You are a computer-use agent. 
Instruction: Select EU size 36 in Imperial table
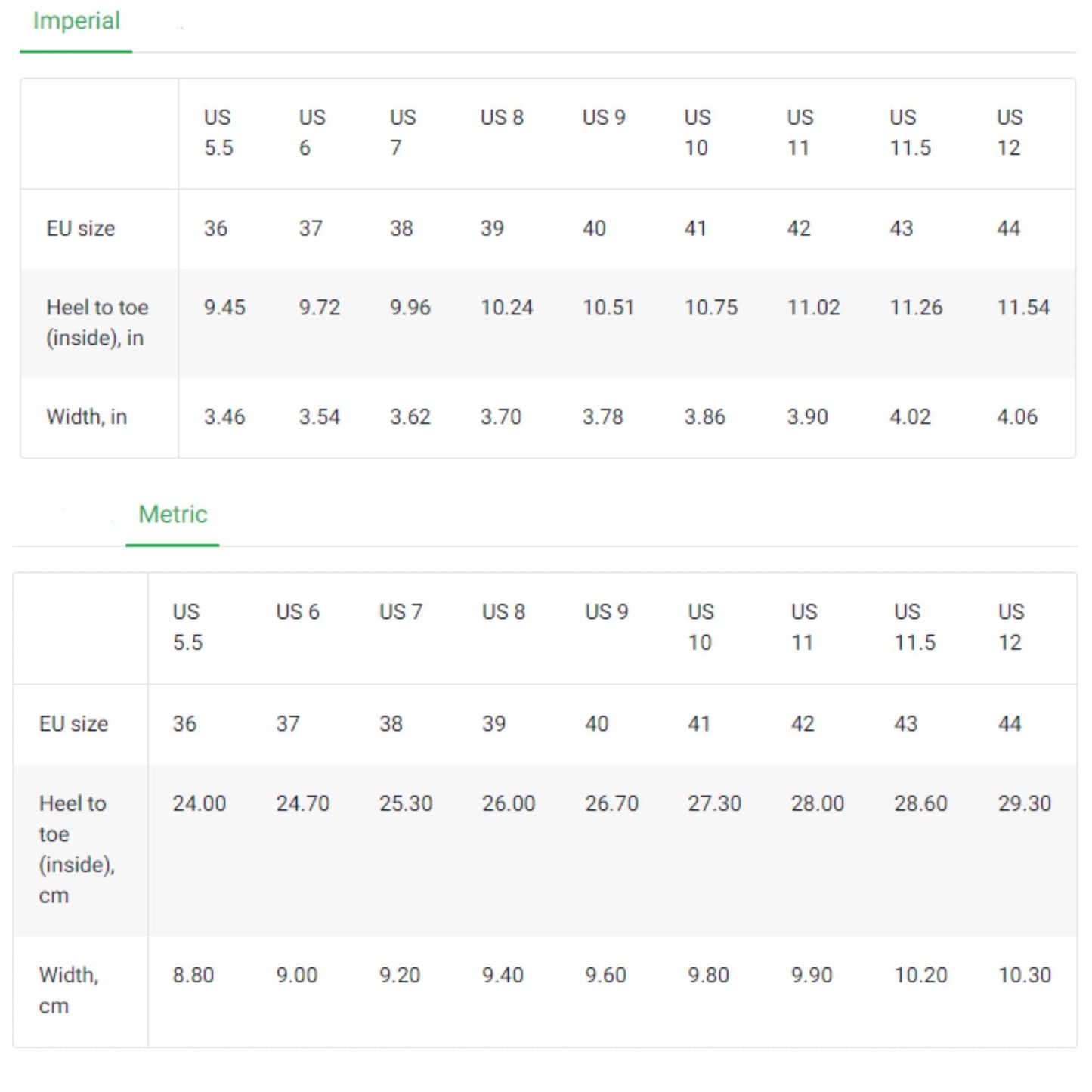pyautogui.click(x=217, y=228)
